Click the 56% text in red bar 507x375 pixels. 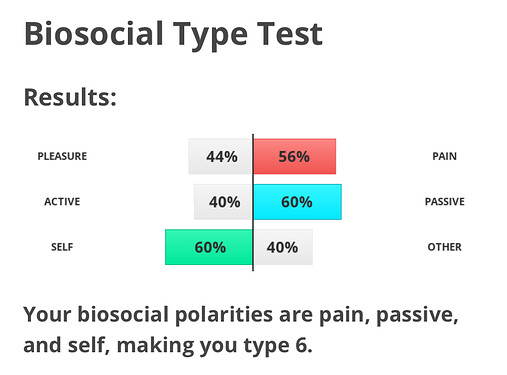[x=294, y=156]
